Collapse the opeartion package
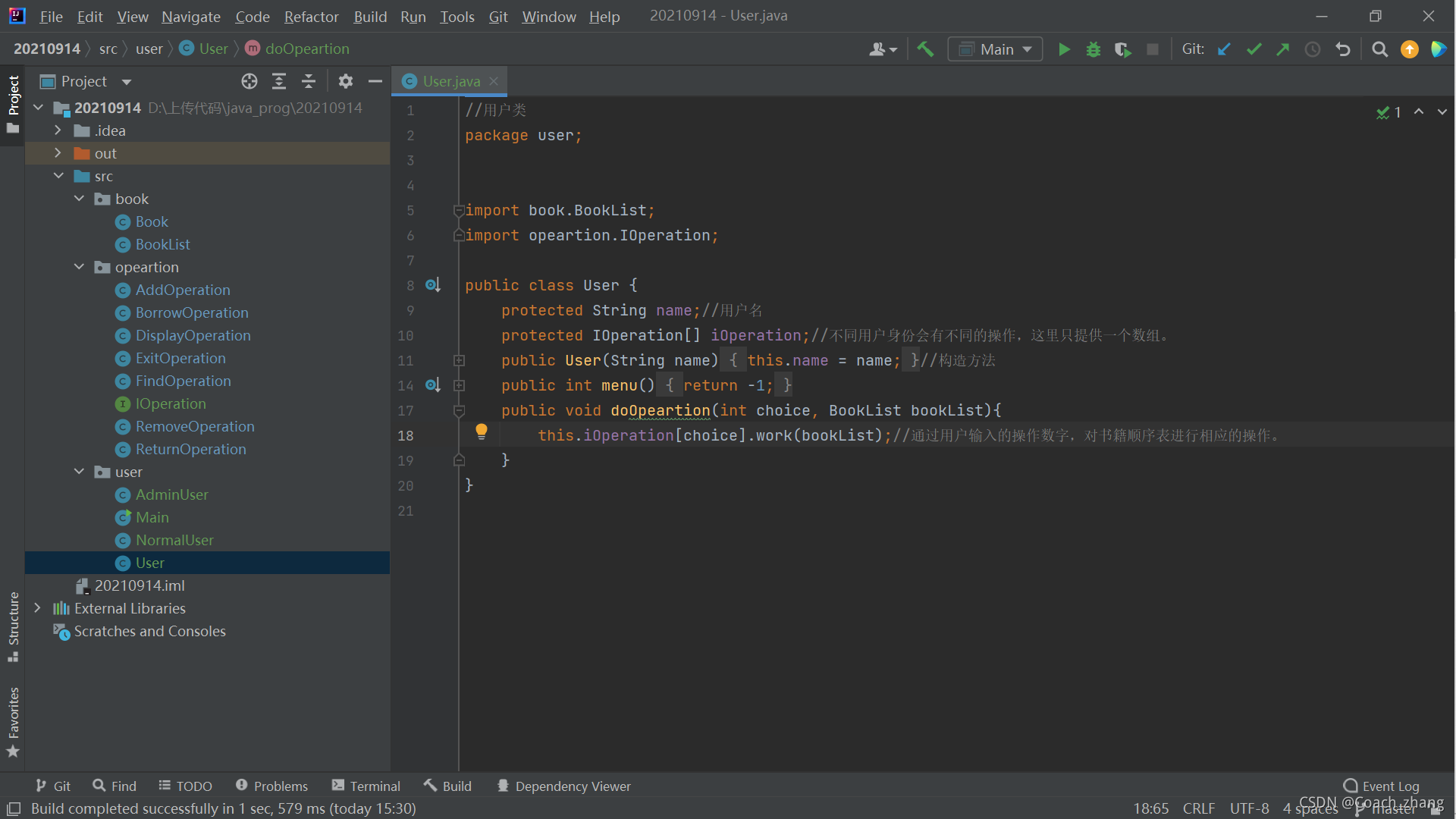The width and height of the screenshot is (1456, 819). coord(79,267)
